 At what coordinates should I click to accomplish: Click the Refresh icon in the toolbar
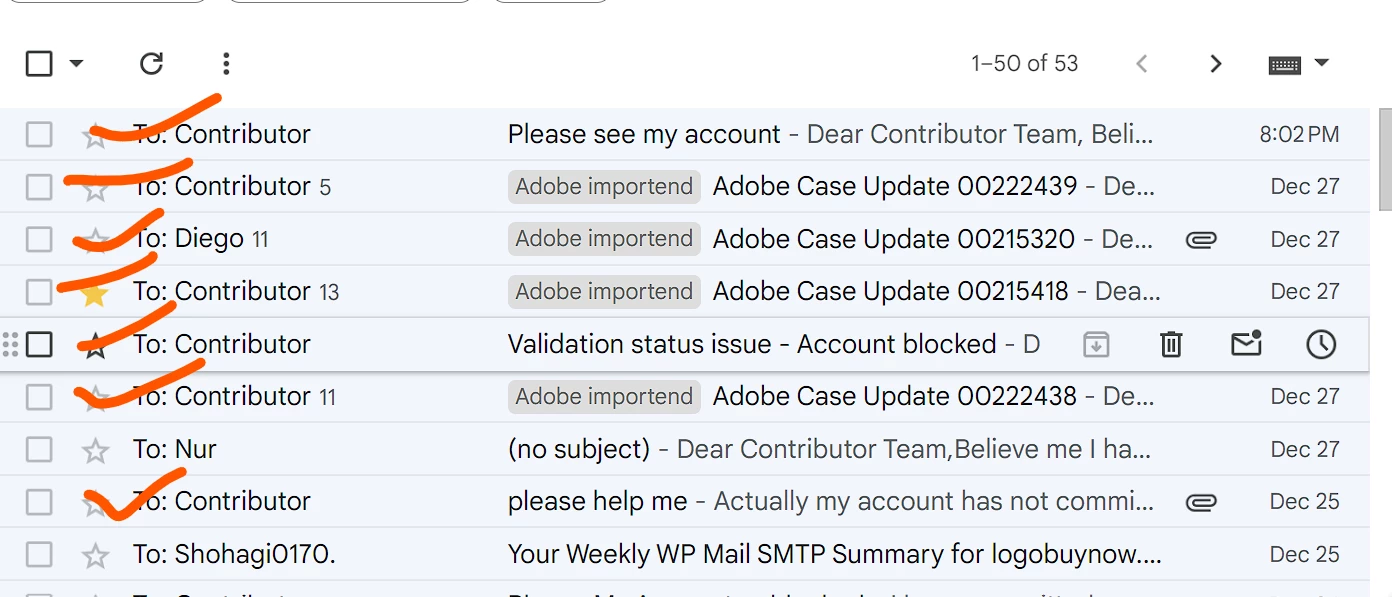(151, 64)
